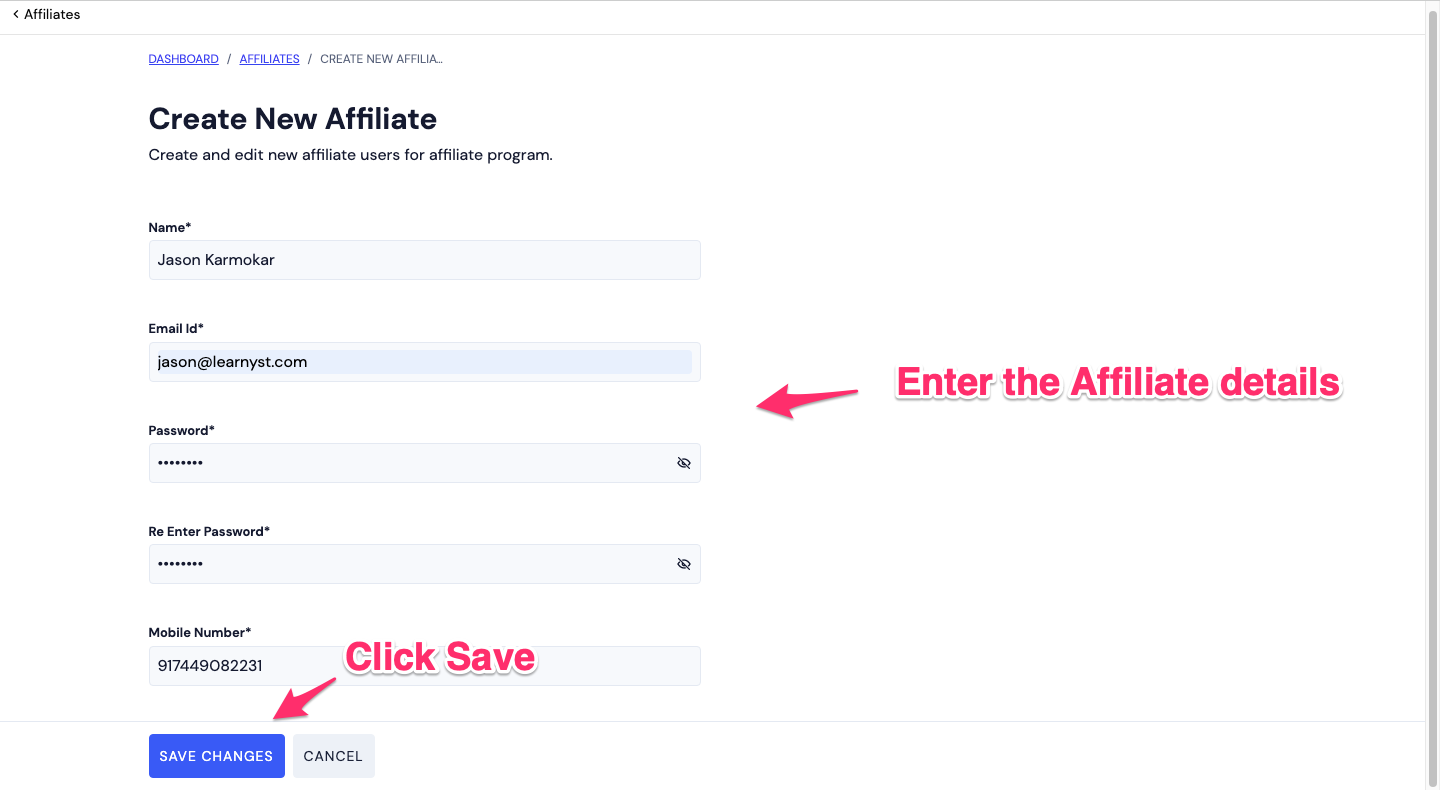1440x790 pixels.
Task: Open the DASHBOARD breadcrumb link
Action: pos(184,59)
